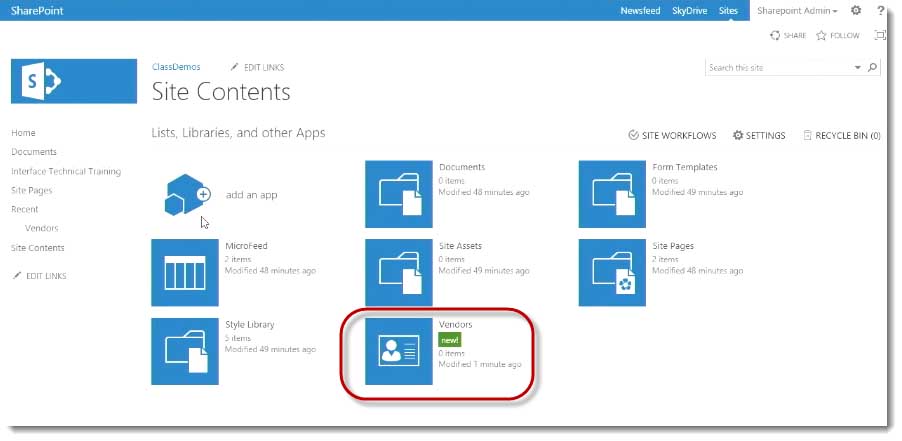902x441 pixels.
Task: Click pencil icon in sidebar EDIT LINKS
Action: [17, 275]
